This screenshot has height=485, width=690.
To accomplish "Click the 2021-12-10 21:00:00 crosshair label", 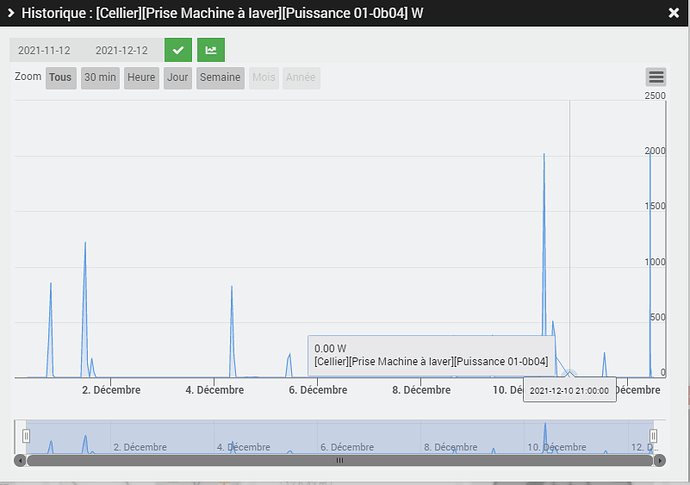I will point(569,390).
